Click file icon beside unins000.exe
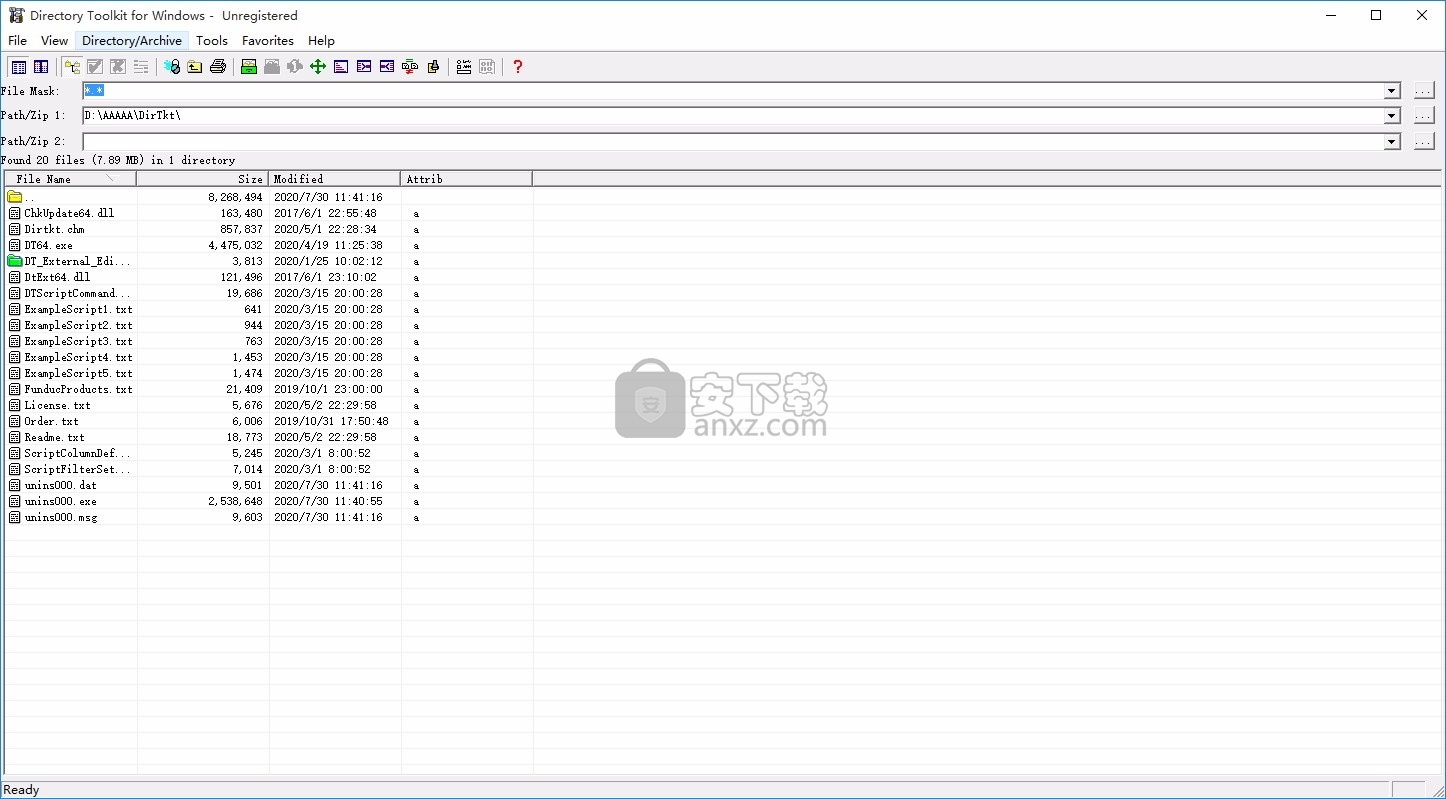Screen dimensions: 1446x799 click(15, 501)
